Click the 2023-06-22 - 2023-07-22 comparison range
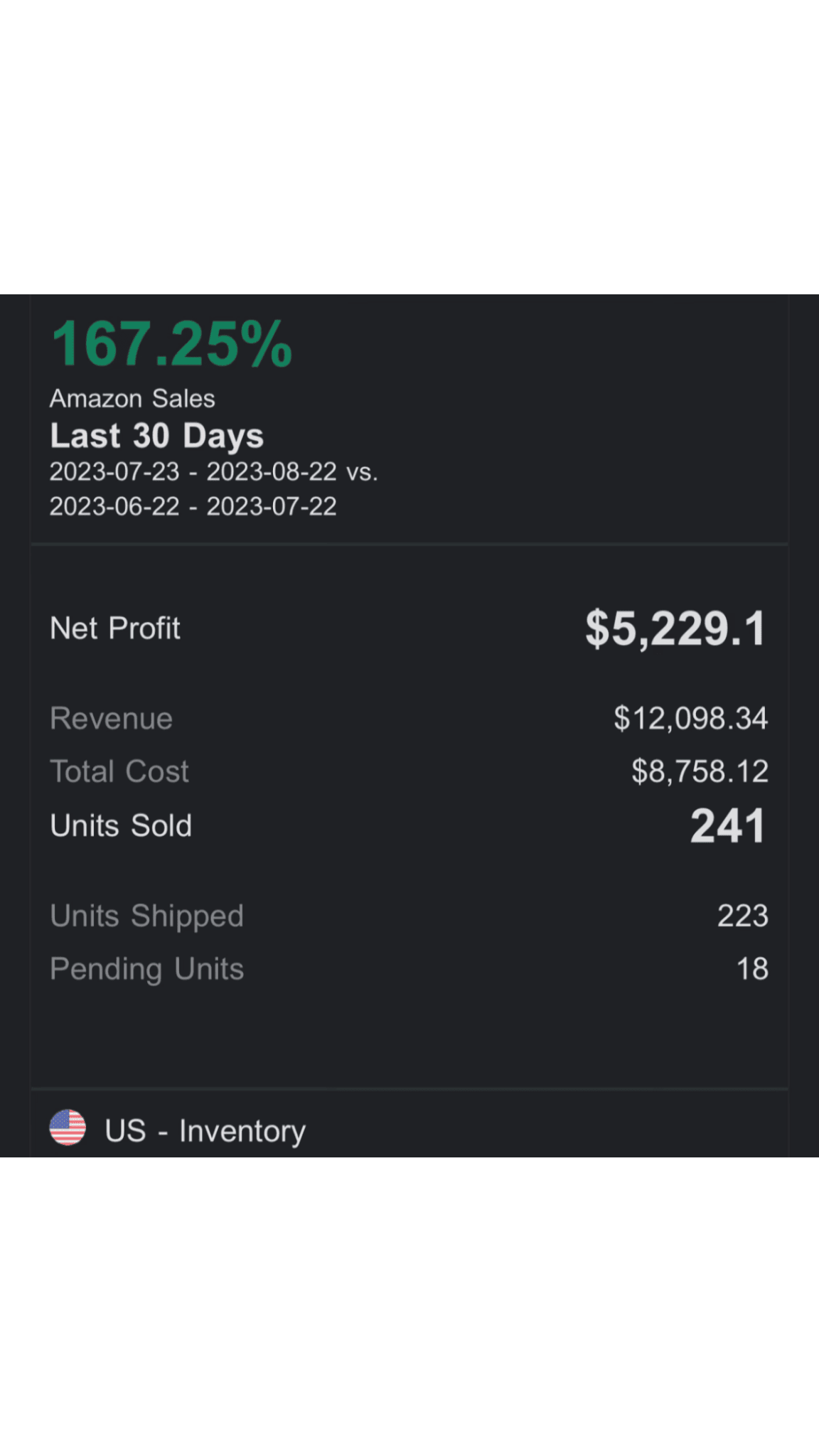This screenshot has height=1456, width=819. coord(193,507)
